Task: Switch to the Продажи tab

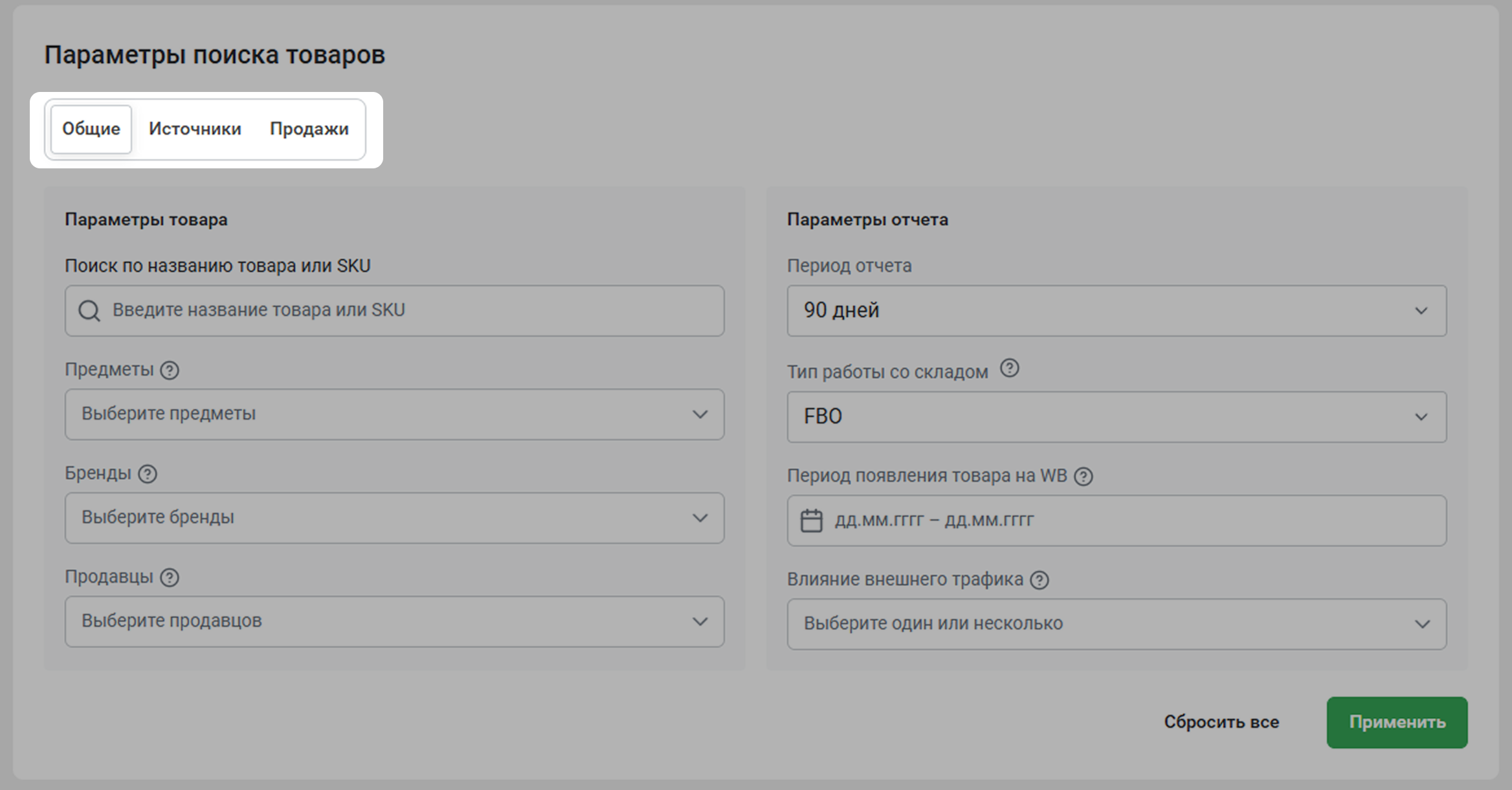Action: (x=309, y=129)
